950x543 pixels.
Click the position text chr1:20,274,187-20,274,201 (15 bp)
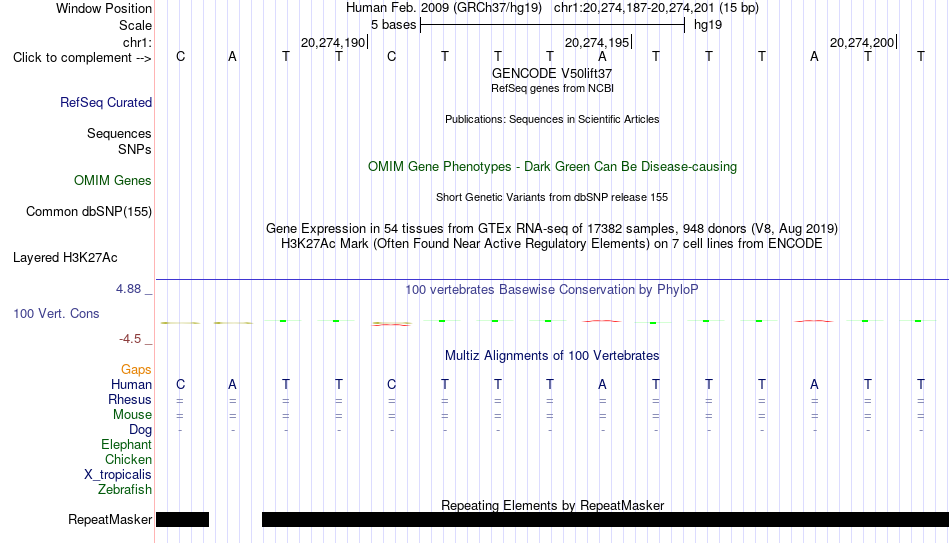[x=656, y=8]
